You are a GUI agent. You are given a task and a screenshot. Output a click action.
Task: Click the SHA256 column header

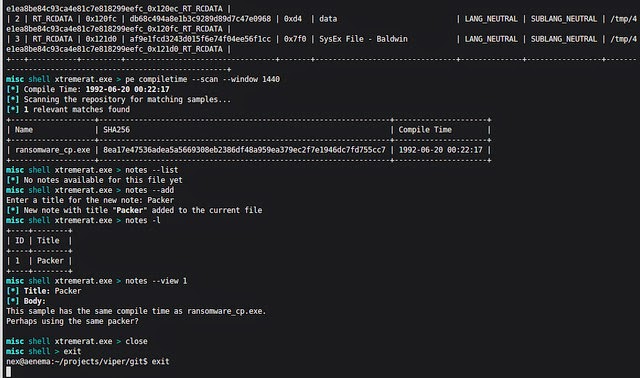point(116,130)
